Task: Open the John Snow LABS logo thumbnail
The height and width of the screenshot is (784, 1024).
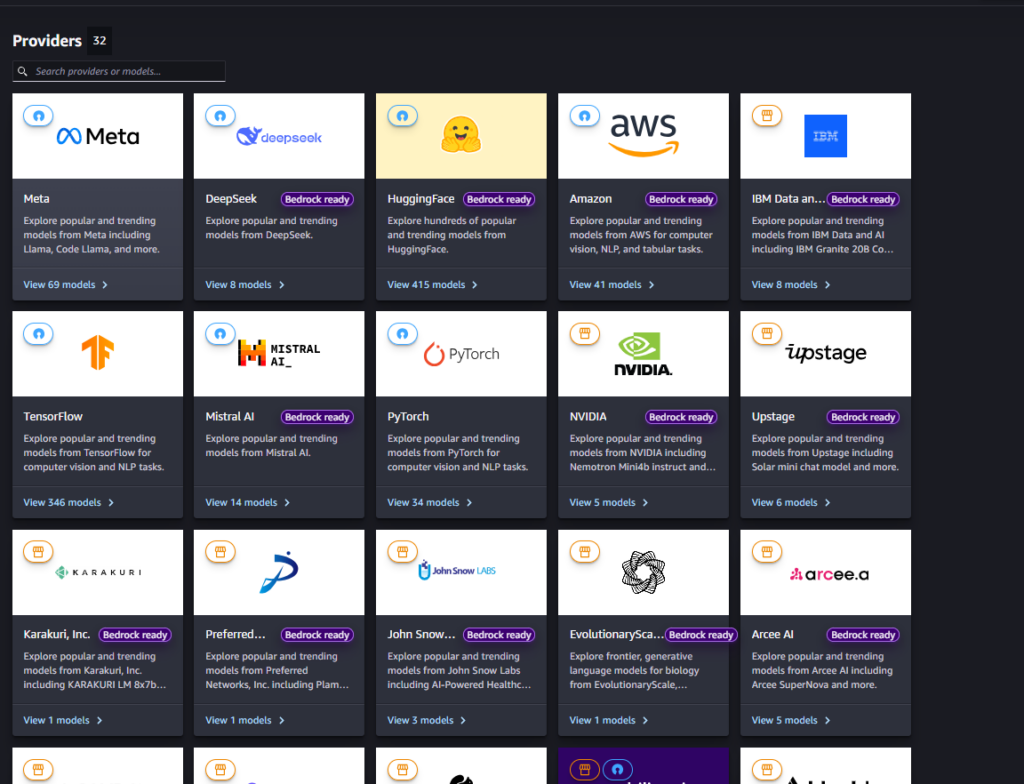Action: click(x=457, y=570)
